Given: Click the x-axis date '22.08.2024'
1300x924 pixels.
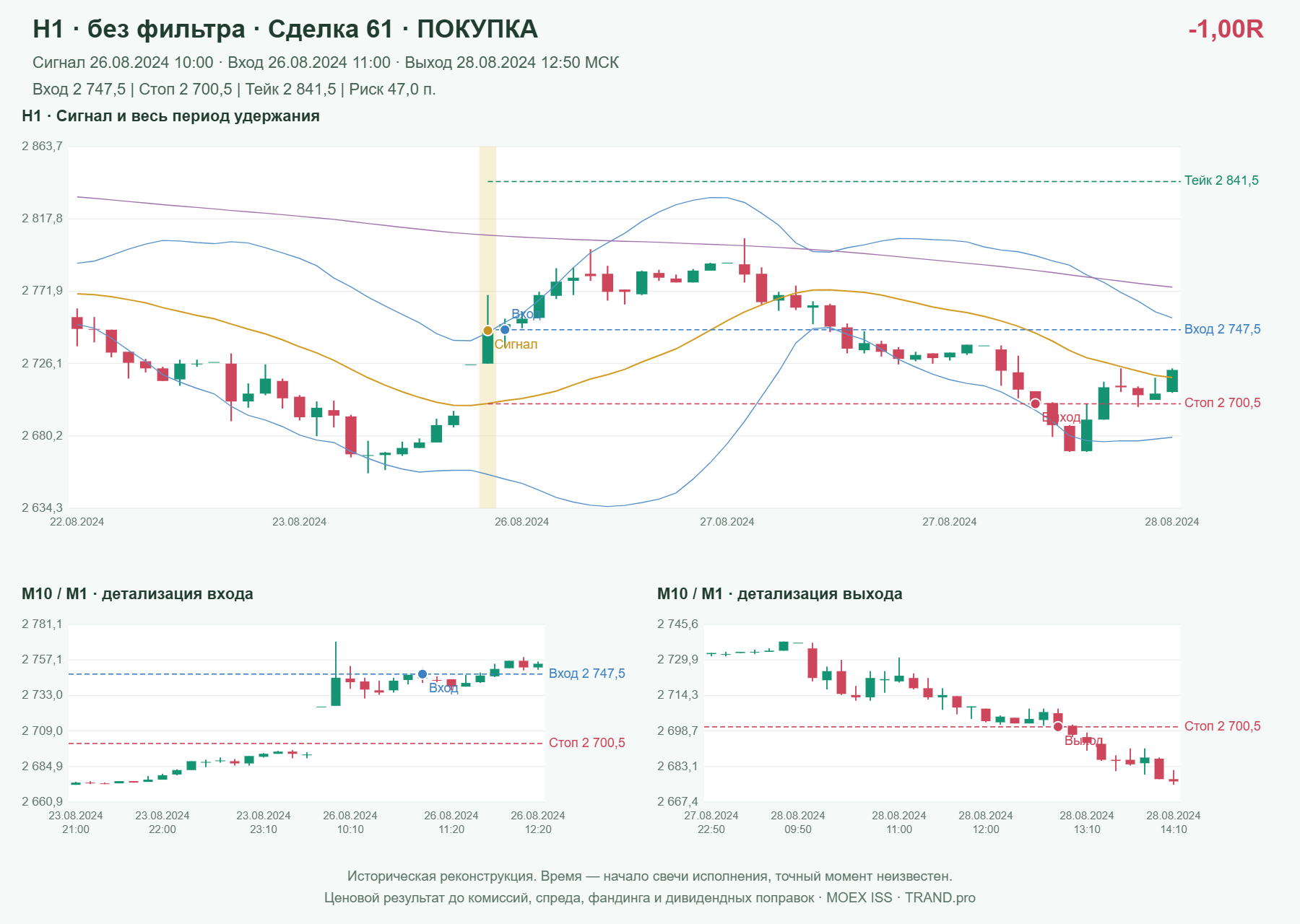Looking at the screenshot, I should tap(77, 522).
